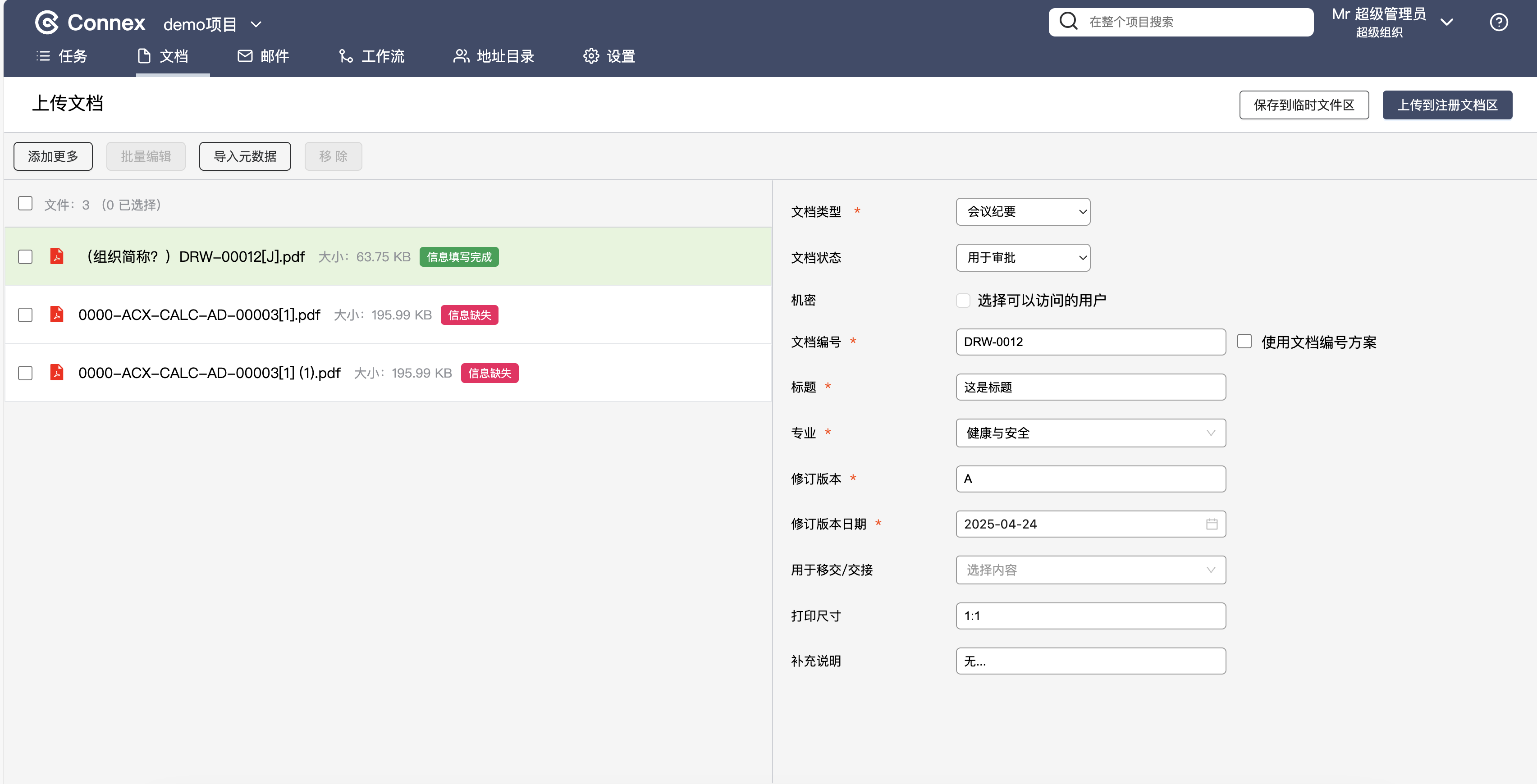Click PDF icon of 0000-ACX-CALC-AD-00003[1] (1).pdf
1537x784 pixels.
[57, 373]
